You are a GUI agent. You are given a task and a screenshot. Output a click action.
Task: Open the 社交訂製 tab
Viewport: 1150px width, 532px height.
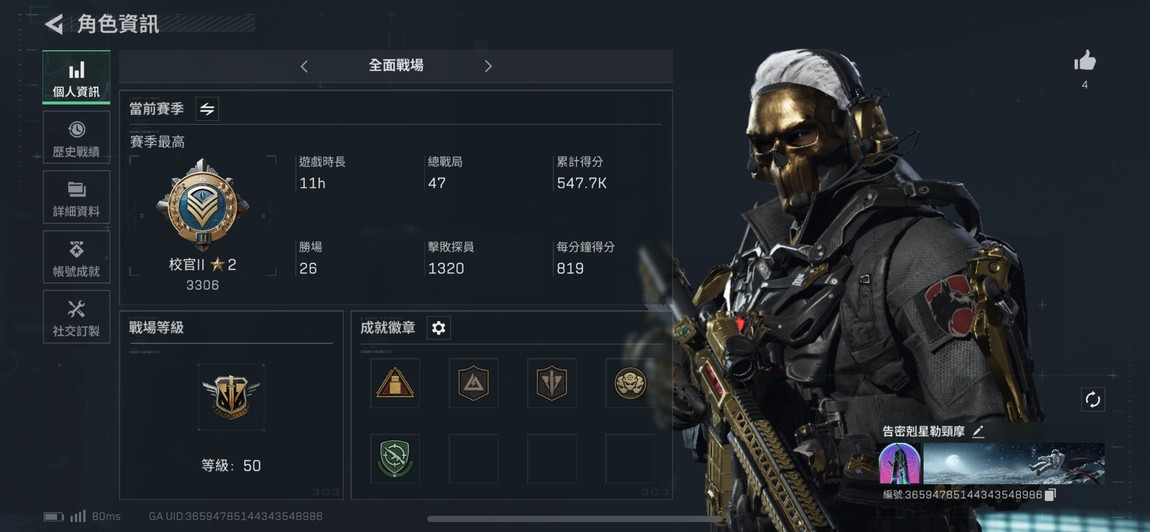76,316
